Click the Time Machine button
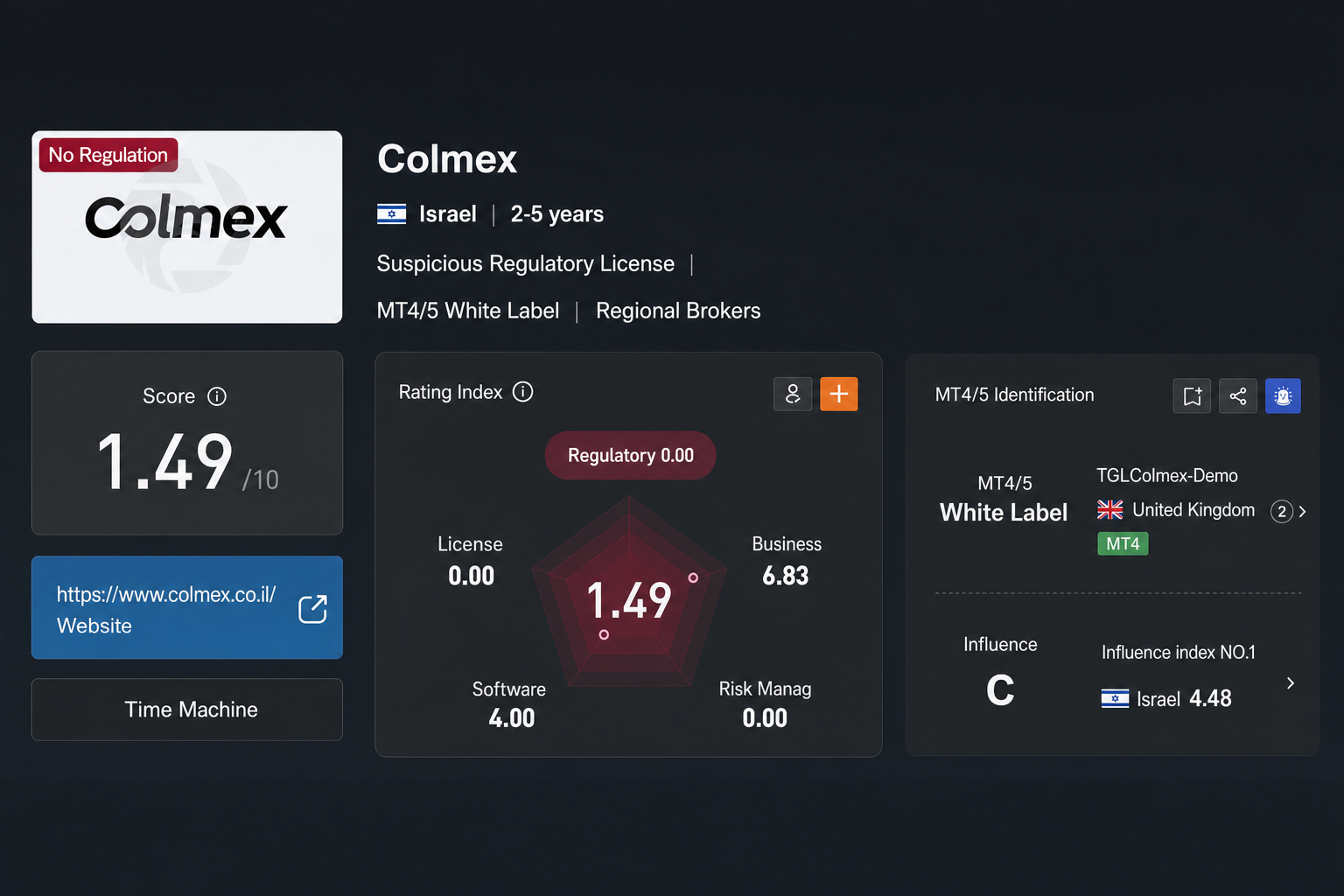This screenshot has width=1344, height=896. click(187, 710)
